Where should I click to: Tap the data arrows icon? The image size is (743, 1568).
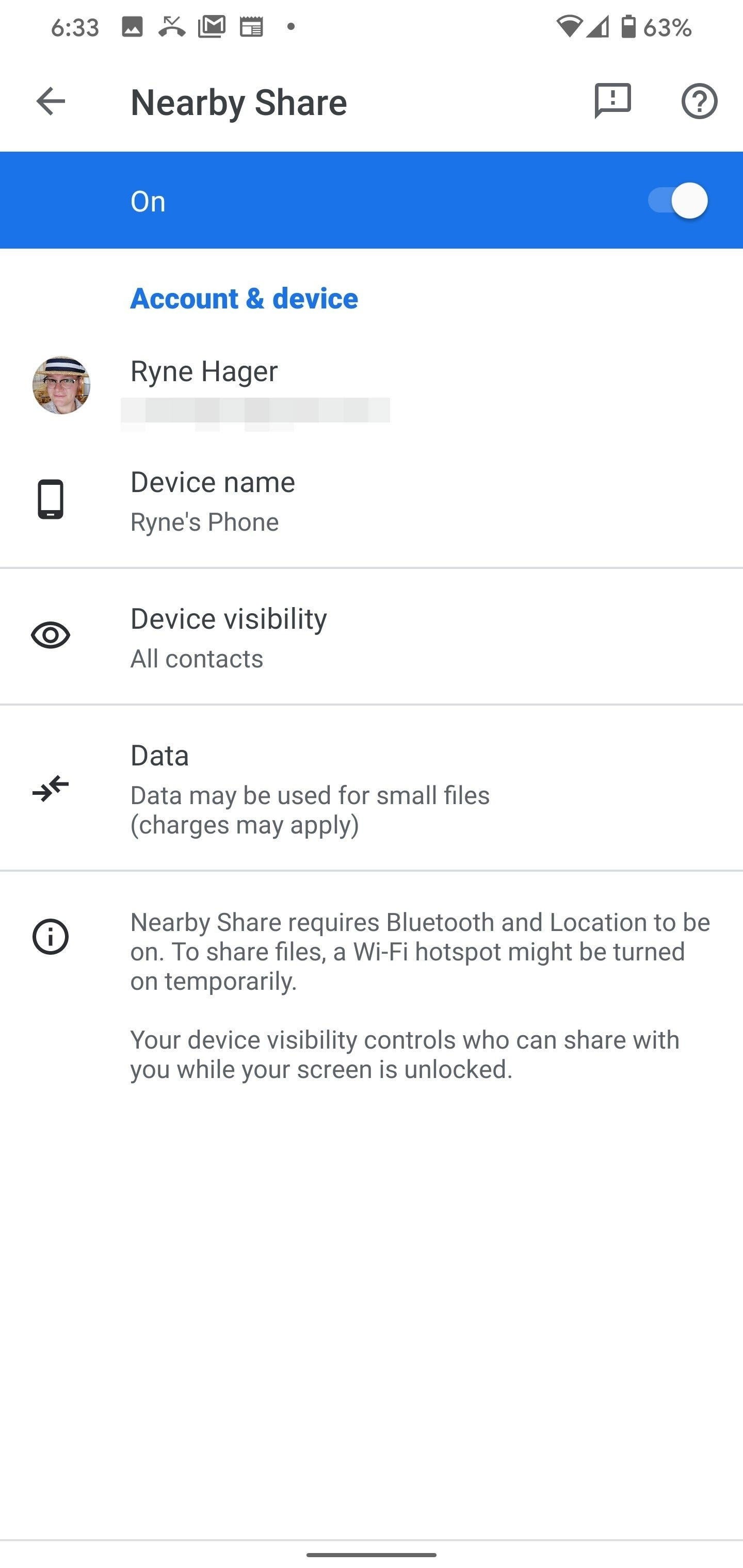click(x=51, y=788)
